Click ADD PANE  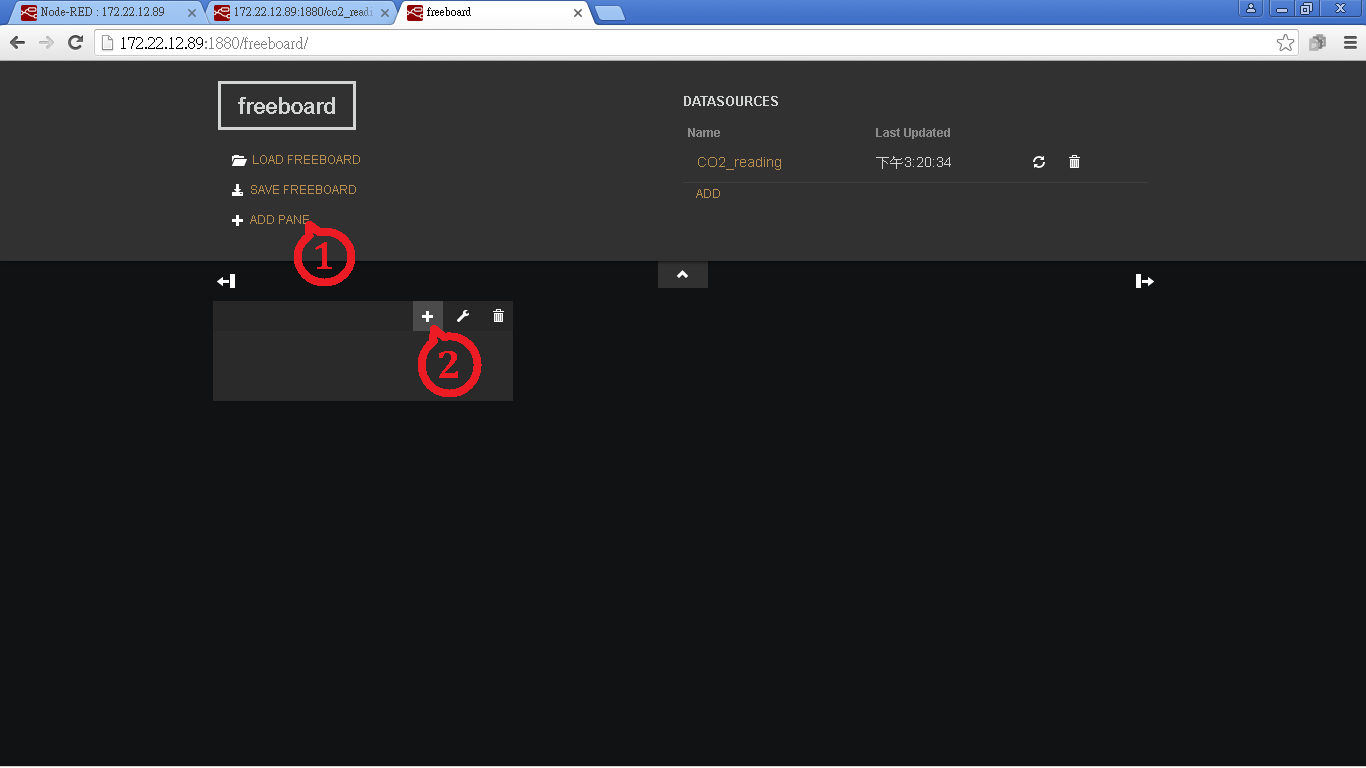pyautogui.click(x=279, y=220)
